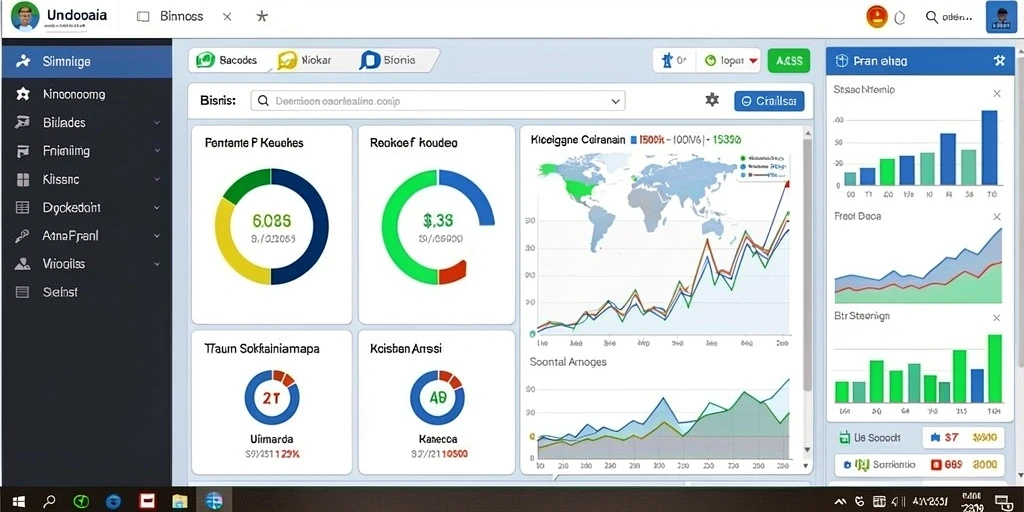
Task: Click the gear settings icon beside search
Action: (712, 100)
